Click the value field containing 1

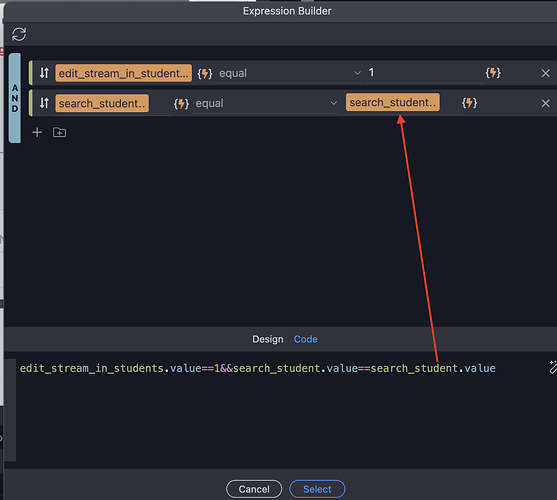click(426, 73)
